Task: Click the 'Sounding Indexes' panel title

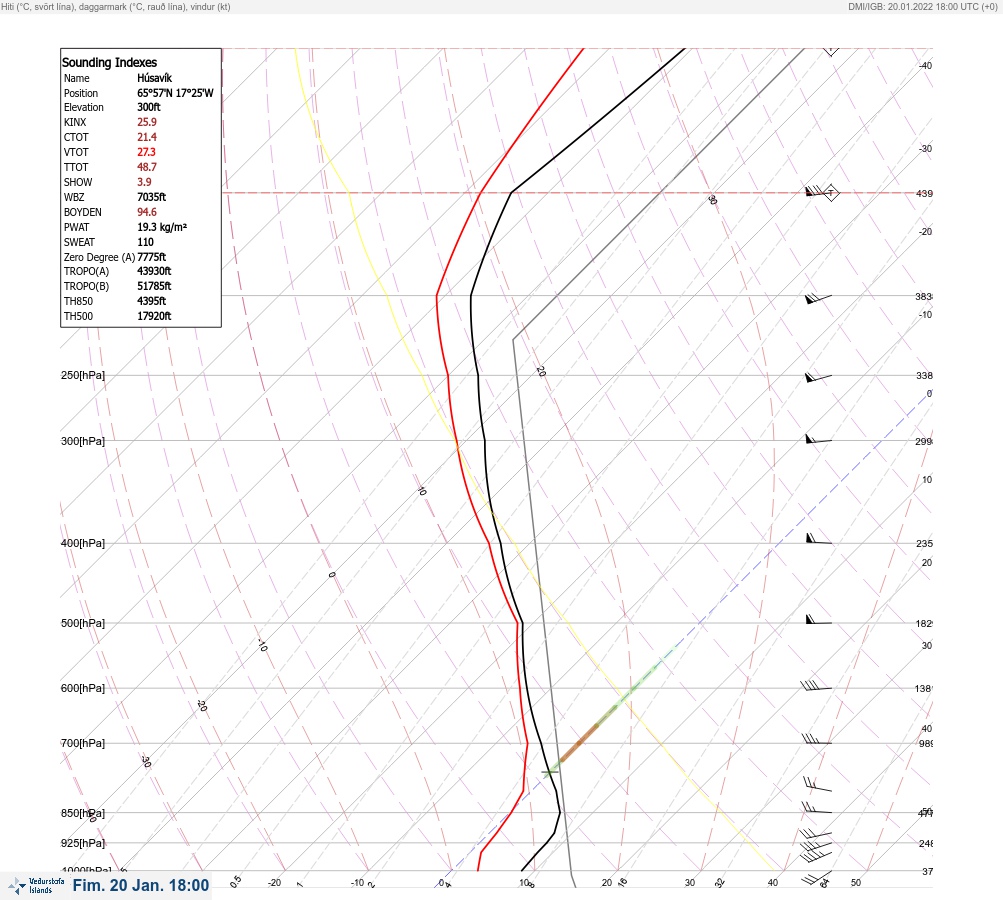Action: [x=109, y=62]
